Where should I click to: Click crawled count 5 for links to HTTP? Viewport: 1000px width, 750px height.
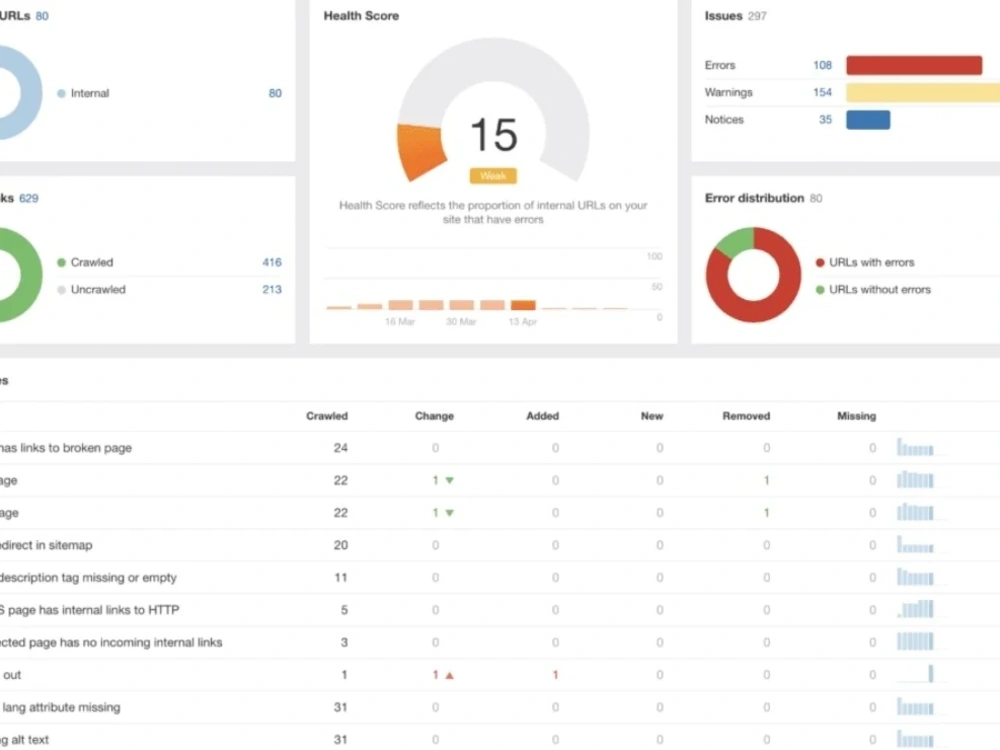[344, 610]
